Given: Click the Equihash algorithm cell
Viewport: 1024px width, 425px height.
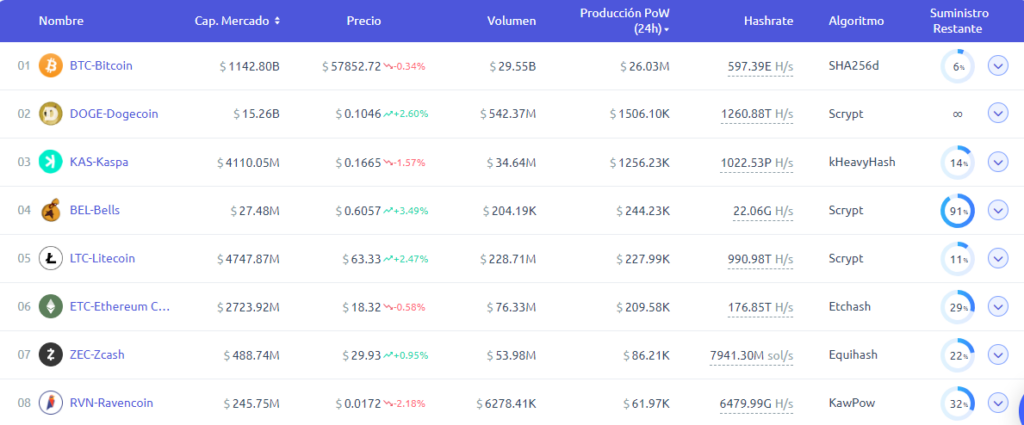Looking at the screenshot, I should 853,355.
